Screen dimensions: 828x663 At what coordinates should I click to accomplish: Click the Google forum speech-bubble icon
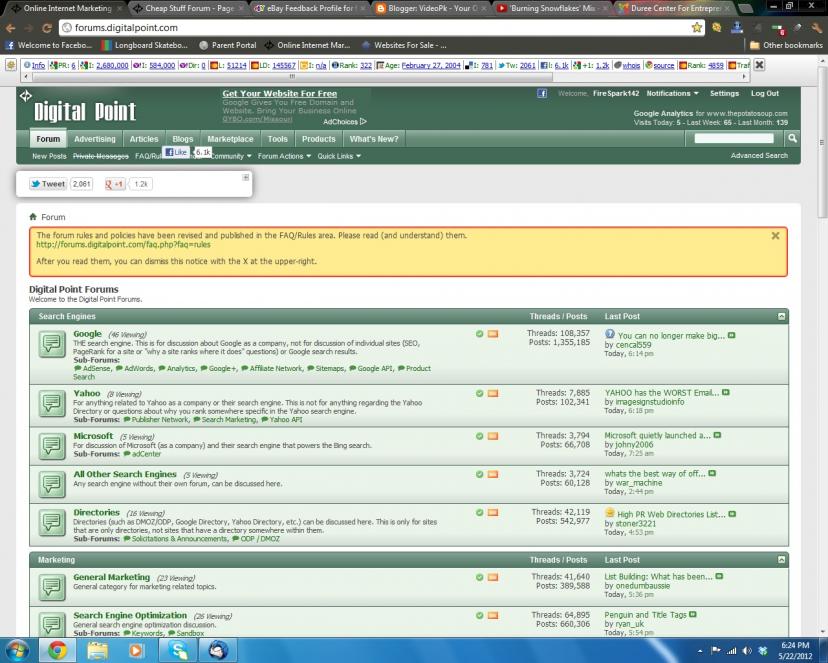coord(52,344)
